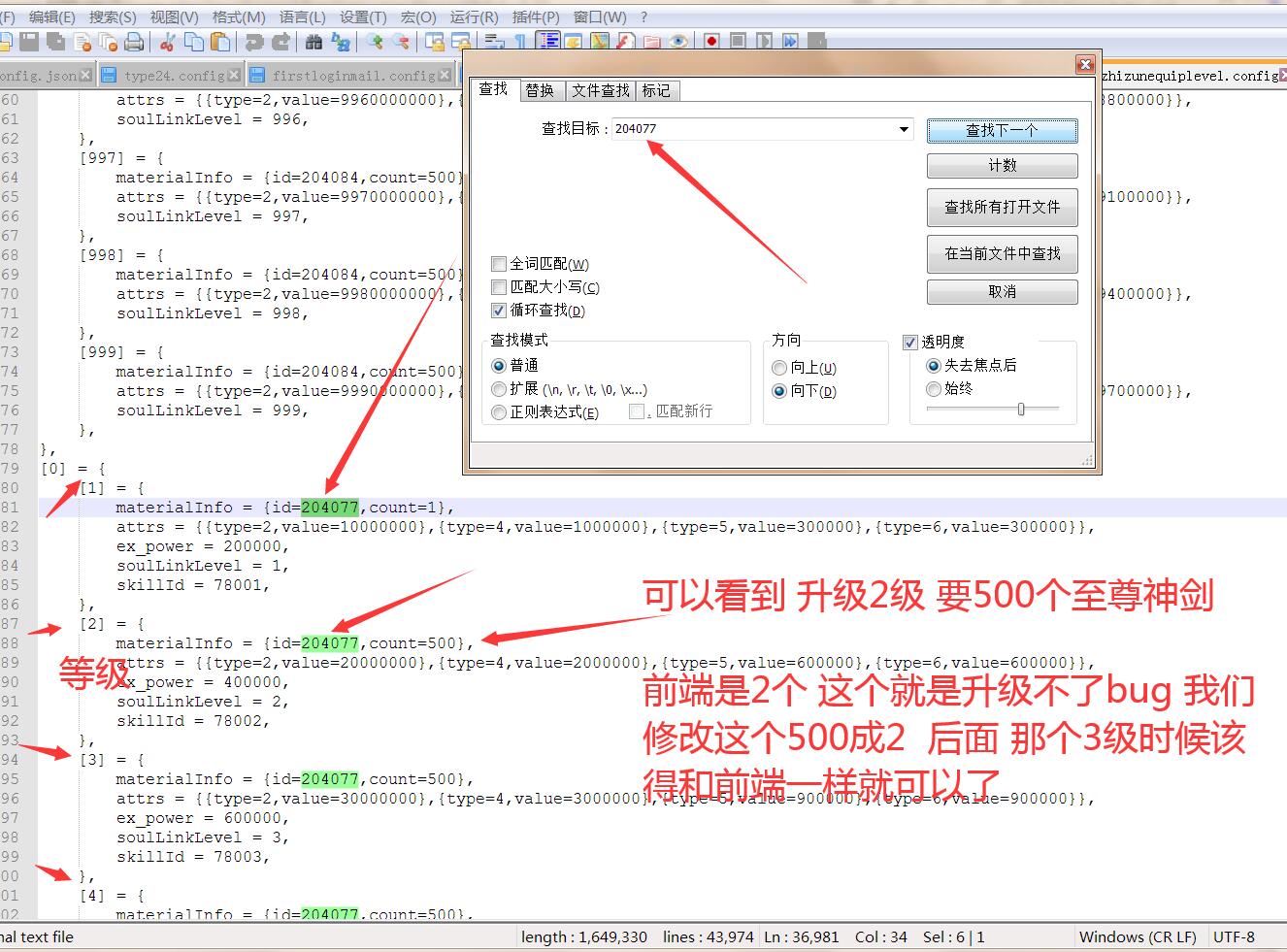Click the 计数 button
Screen dimensions: 1287x952
[x=1003, y=166]
